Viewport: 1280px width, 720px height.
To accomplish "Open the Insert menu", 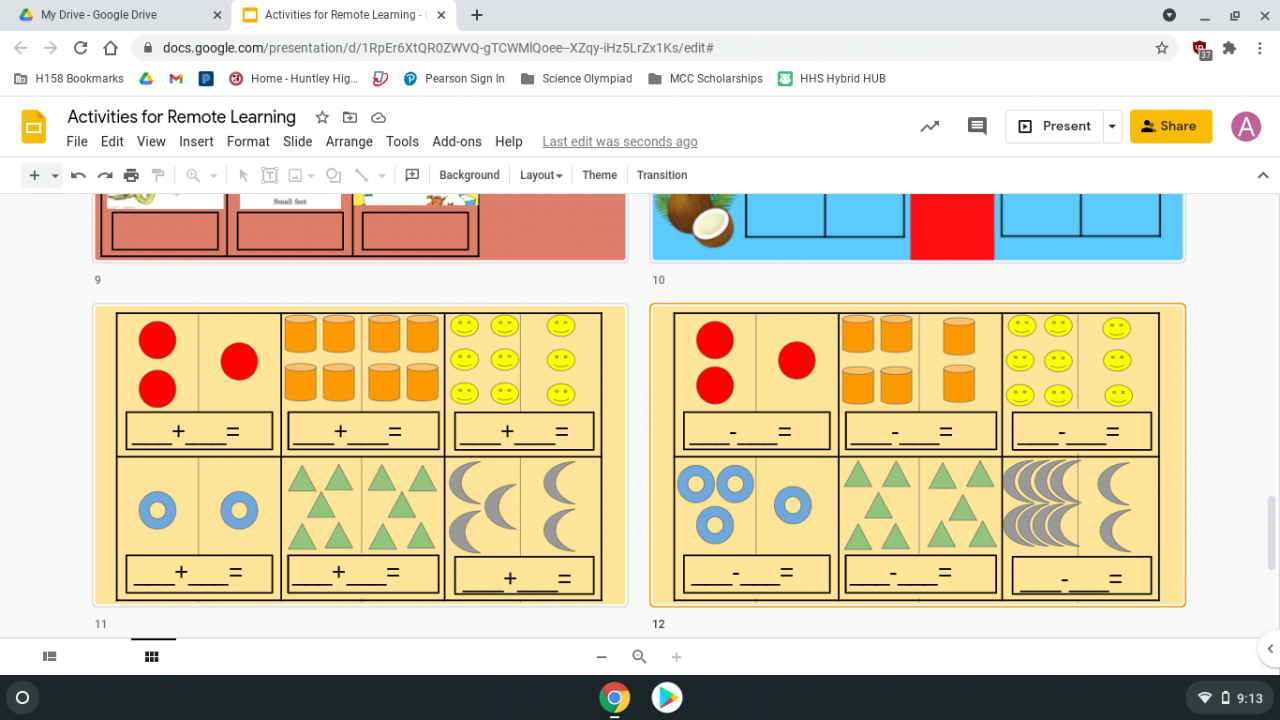I will [x=196, y=141].
